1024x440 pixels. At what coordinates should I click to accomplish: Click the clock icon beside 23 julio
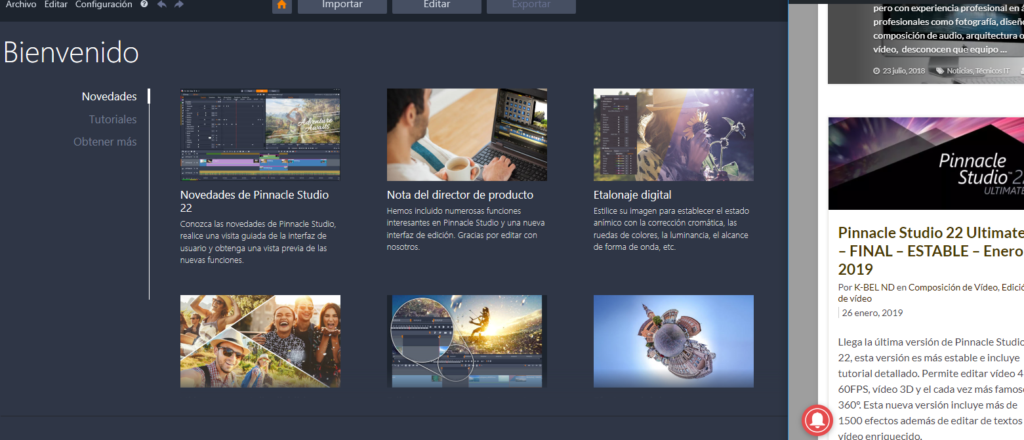[x=876, y=71]
